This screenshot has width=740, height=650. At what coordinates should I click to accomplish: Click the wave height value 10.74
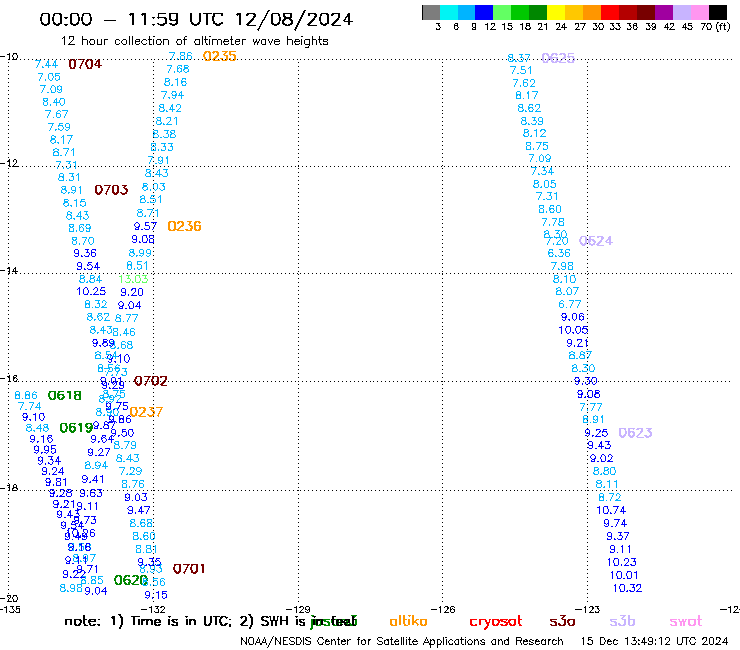[611, 510]
